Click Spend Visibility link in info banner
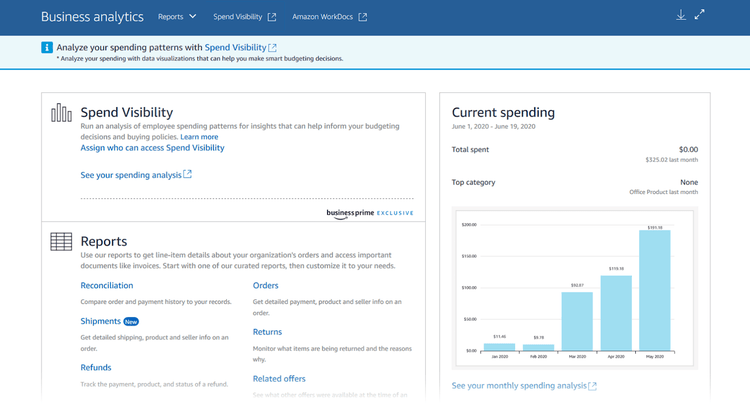Image resolution: width=750 pixels, height=404 pixels. [x=235, y=47]
